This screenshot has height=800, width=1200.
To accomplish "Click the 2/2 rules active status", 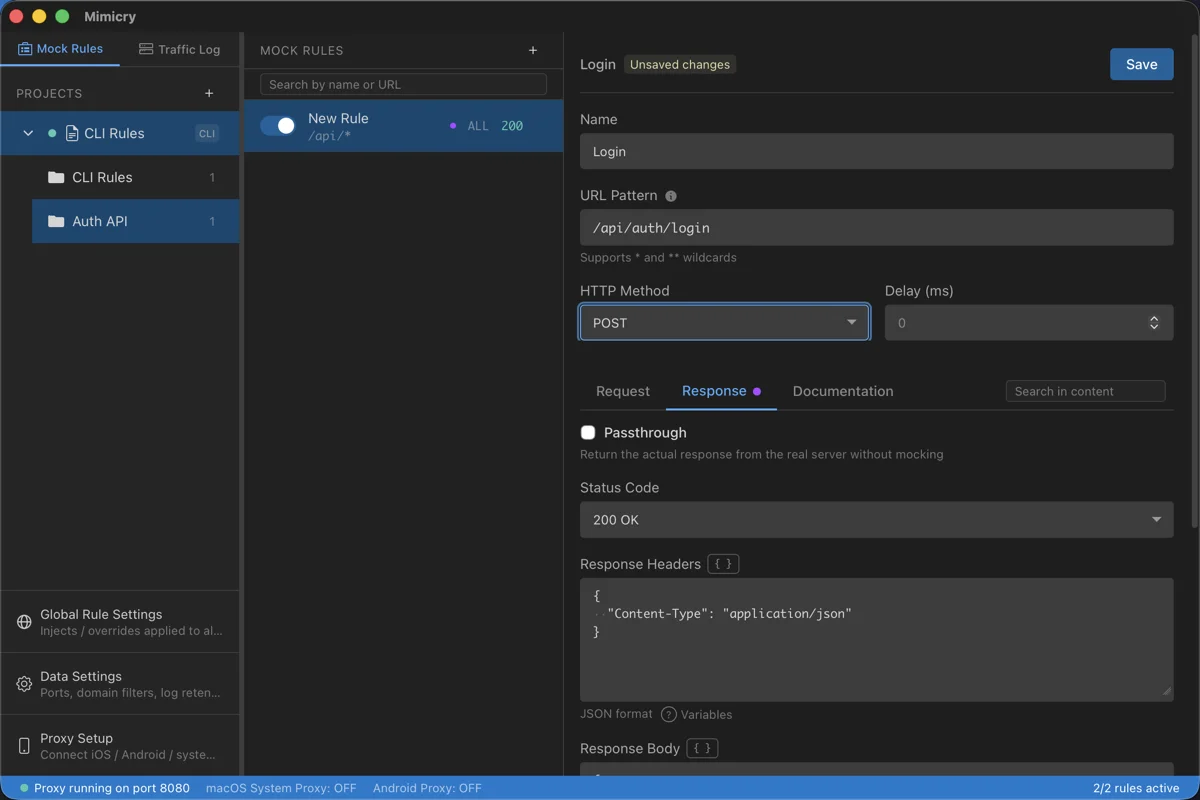I will [x=1137, y=788].
